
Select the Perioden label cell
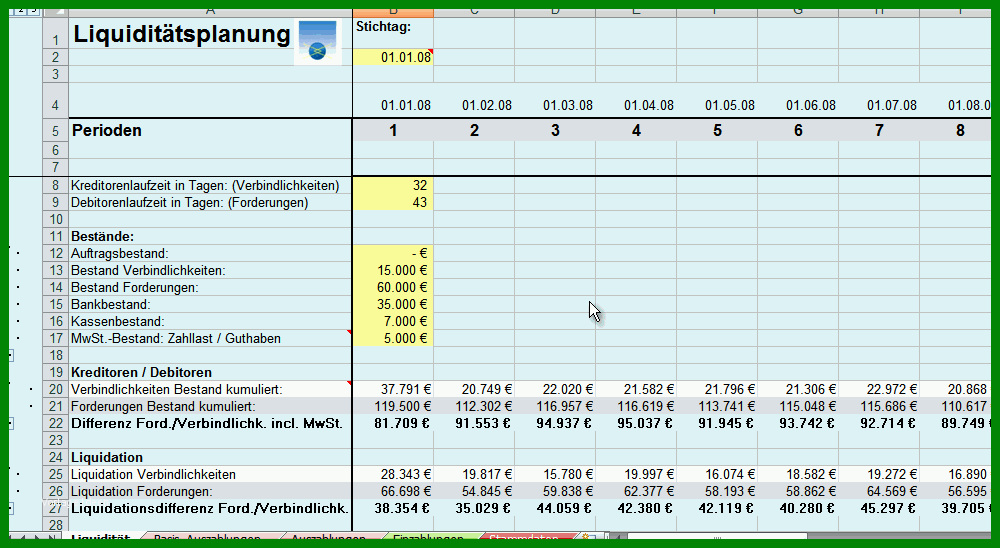pos(210,131)
